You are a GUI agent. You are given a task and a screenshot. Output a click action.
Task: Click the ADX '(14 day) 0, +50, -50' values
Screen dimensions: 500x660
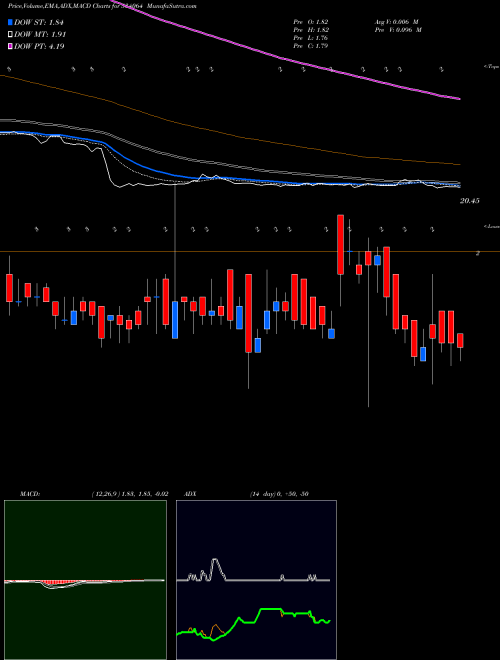tap(279, 494)
